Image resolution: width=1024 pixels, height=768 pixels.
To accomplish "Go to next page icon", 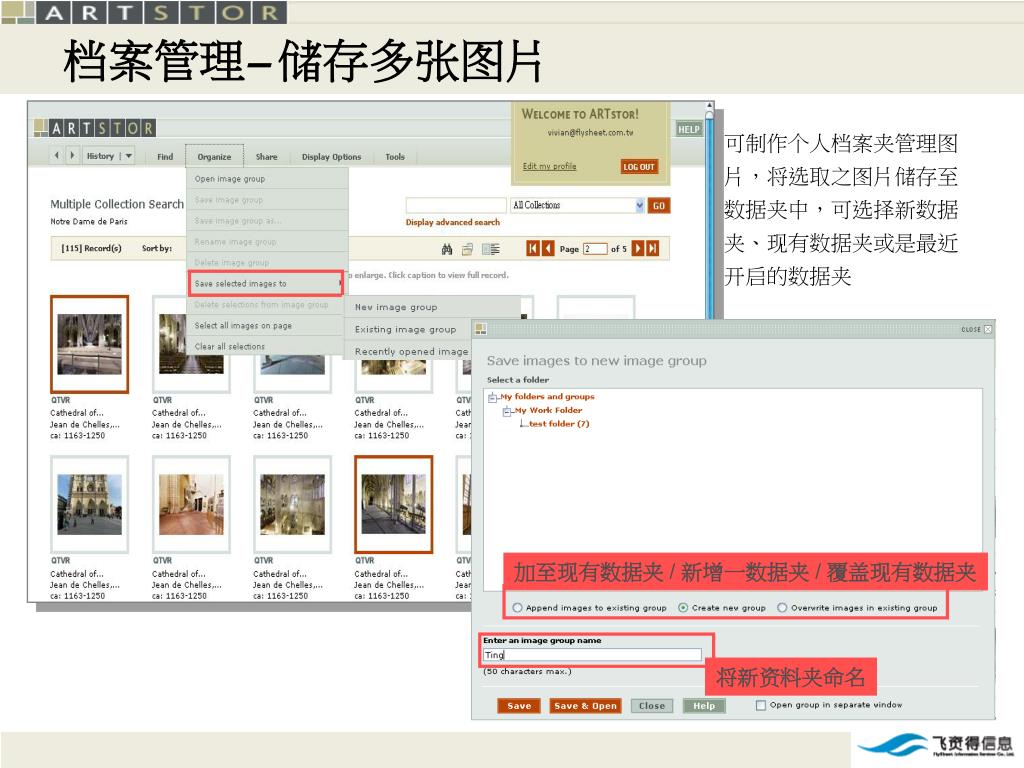I will pyautogui.click(x=637, y=248).
